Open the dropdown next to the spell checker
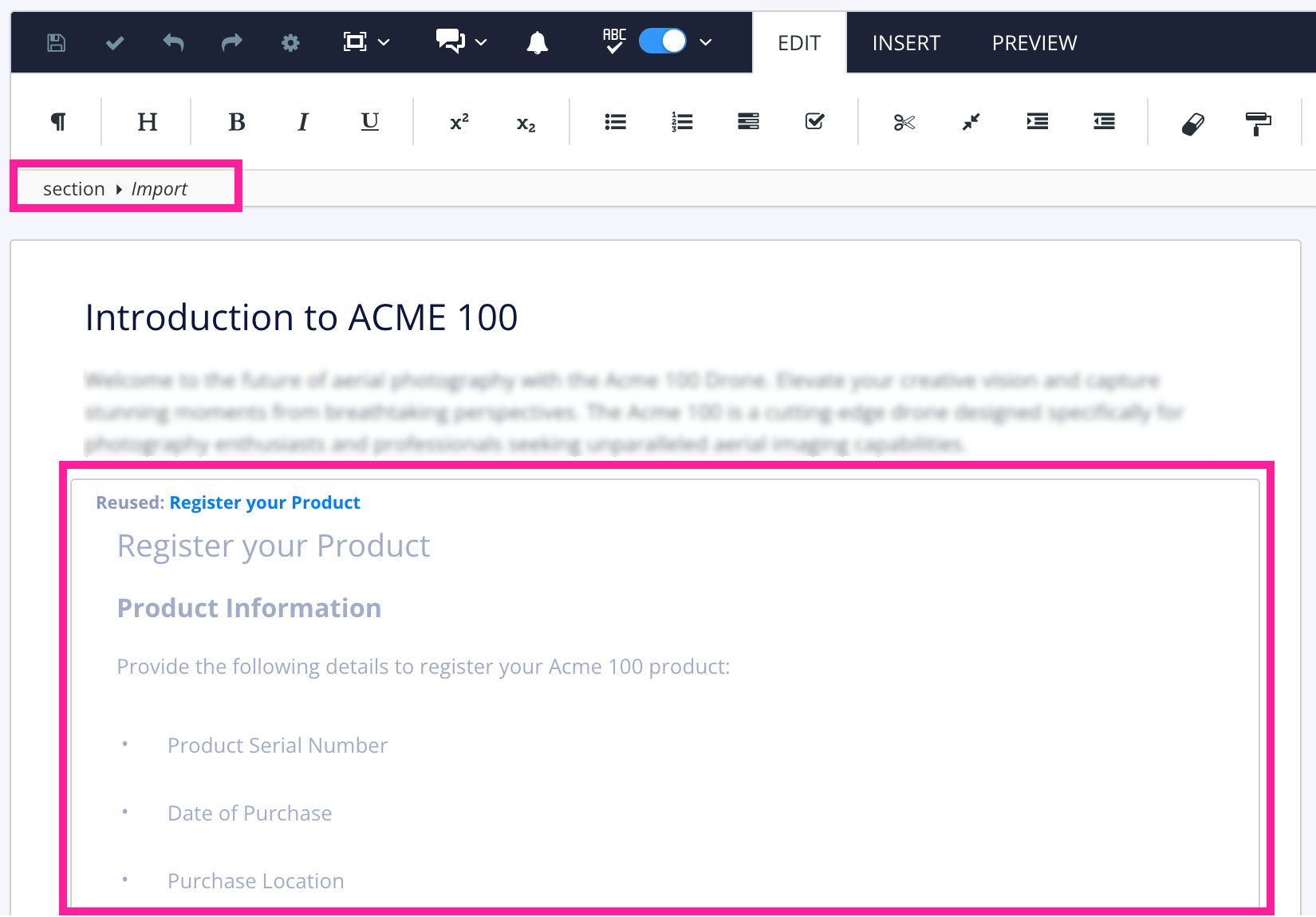This screenshot has height=917, width=1316. (705, 42)
